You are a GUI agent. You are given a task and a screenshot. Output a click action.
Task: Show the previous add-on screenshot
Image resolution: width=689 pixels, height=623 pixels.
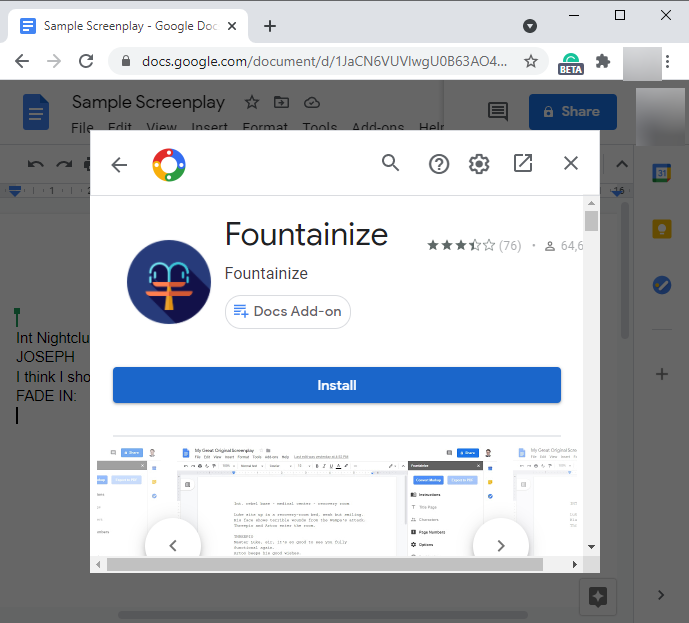[173, 545]
